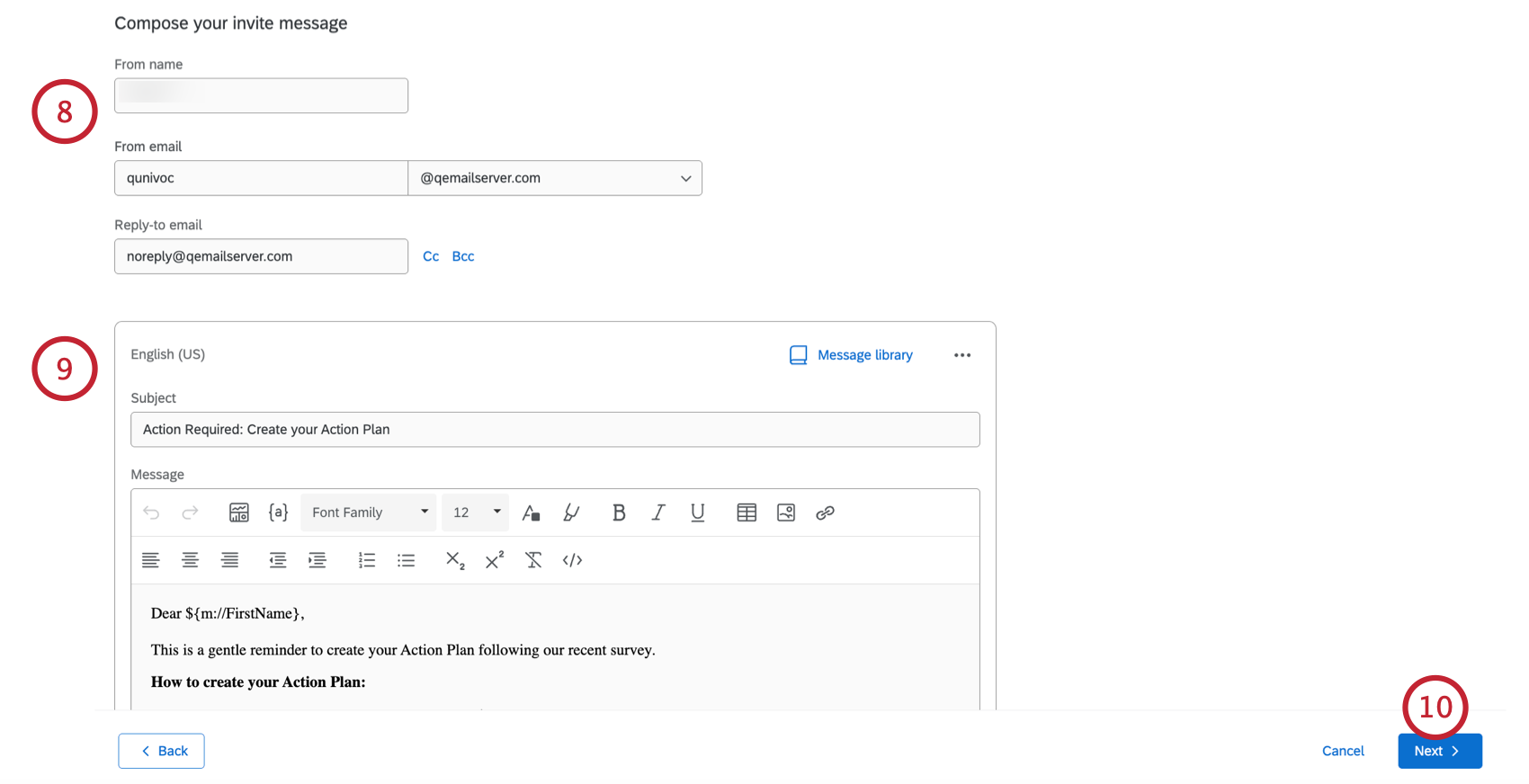Image resolution: width=1529 pixels, height=784 pixels.
Task: Change the font color
Action: 532,512
